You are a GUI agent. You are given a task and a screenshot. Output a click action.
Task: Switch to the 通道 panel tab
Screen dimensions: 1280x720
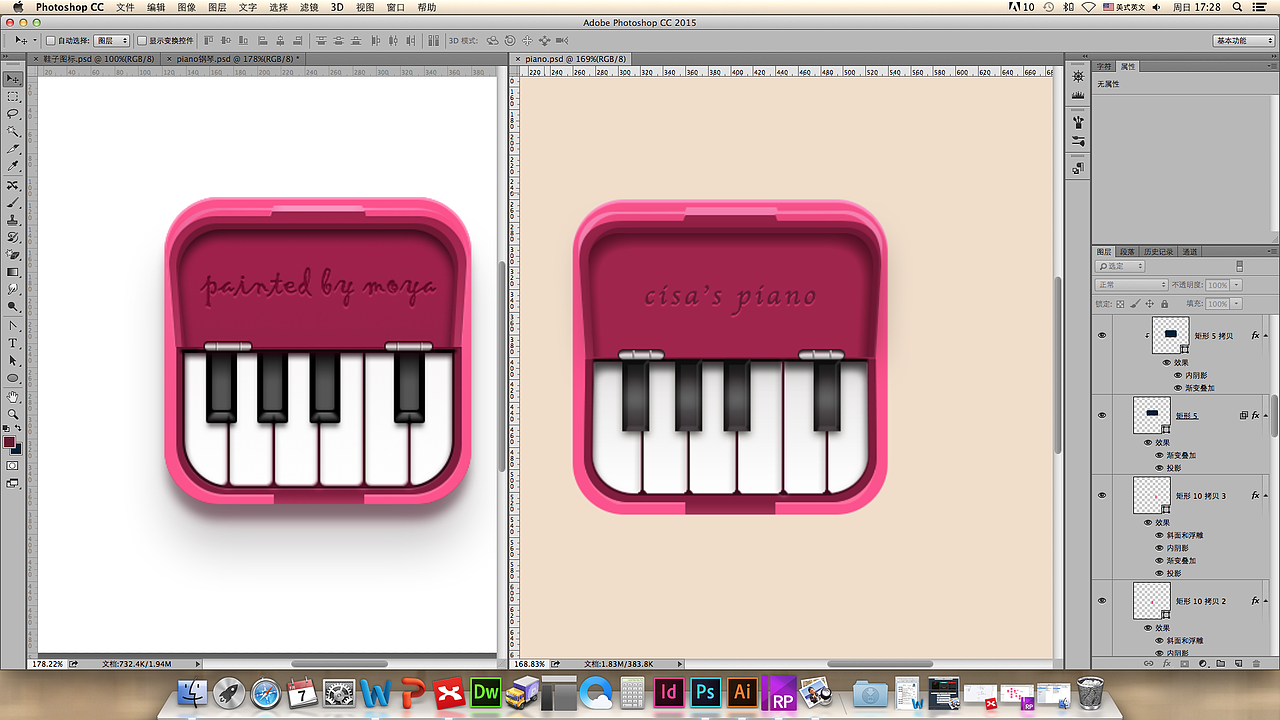1189,251
